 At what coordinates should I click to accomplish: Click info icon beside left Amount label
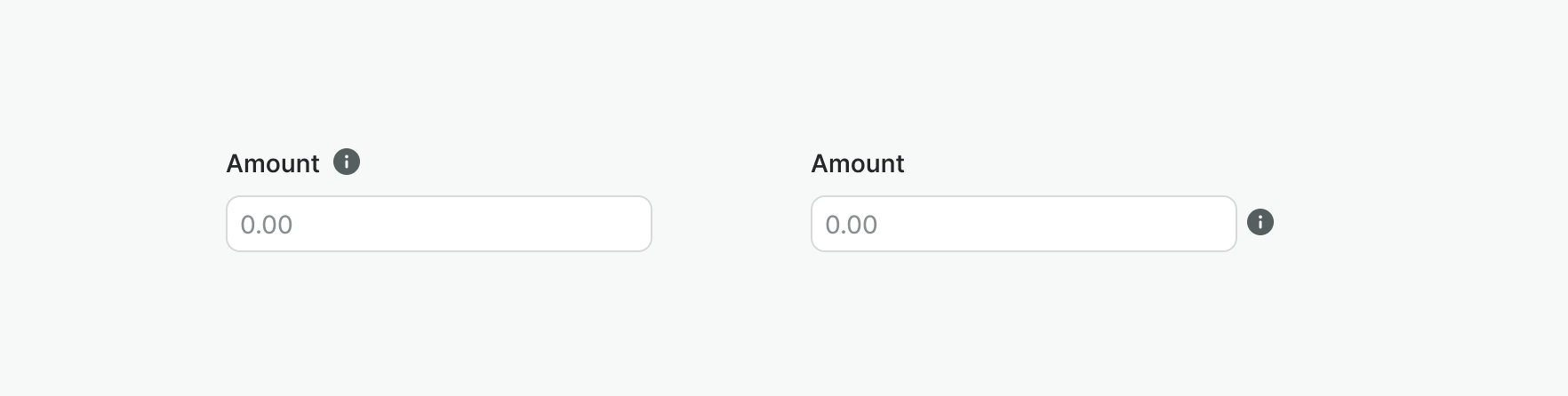pos(347,162)
